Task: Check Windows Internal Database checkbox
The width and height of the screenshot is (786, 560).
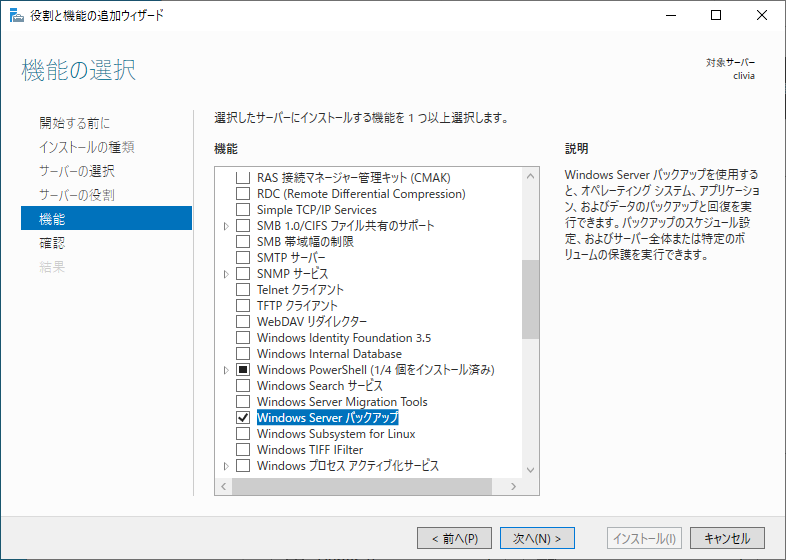Action: click(x=243, y=354)
